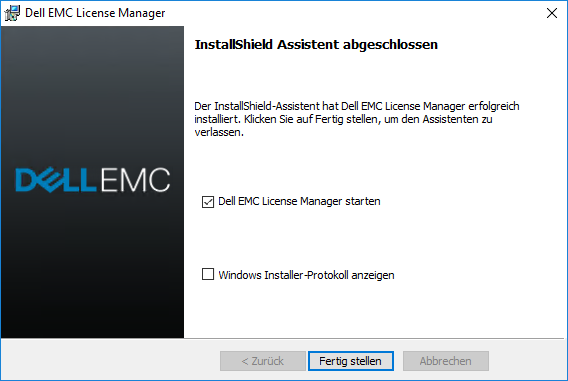Click the 'InstallShield Assistent abgeschlossen' heading

click(x=316, y=45)
